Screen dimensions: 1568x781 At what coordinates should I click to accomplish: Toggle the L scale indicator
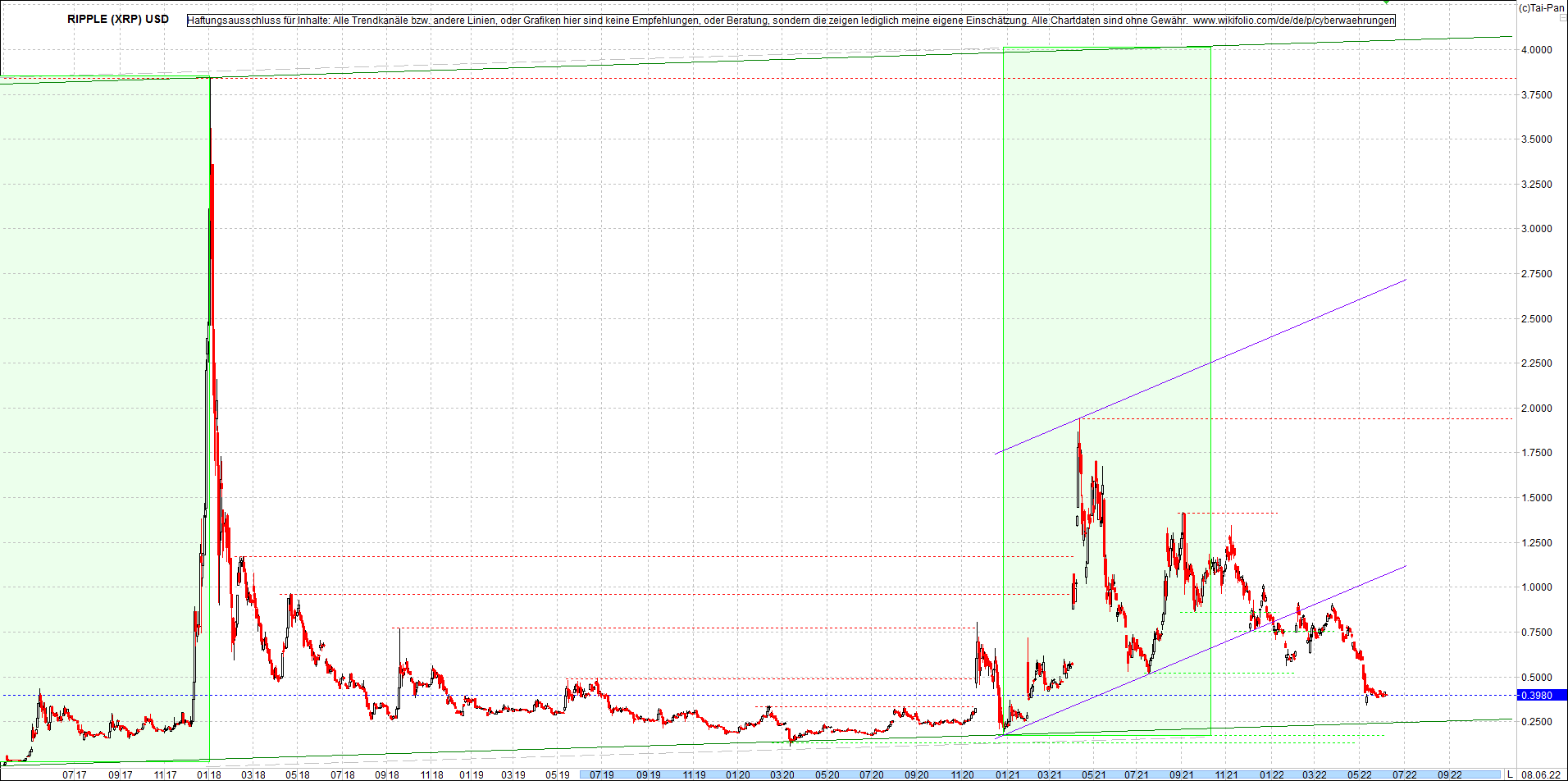(x=1510, y=774)
